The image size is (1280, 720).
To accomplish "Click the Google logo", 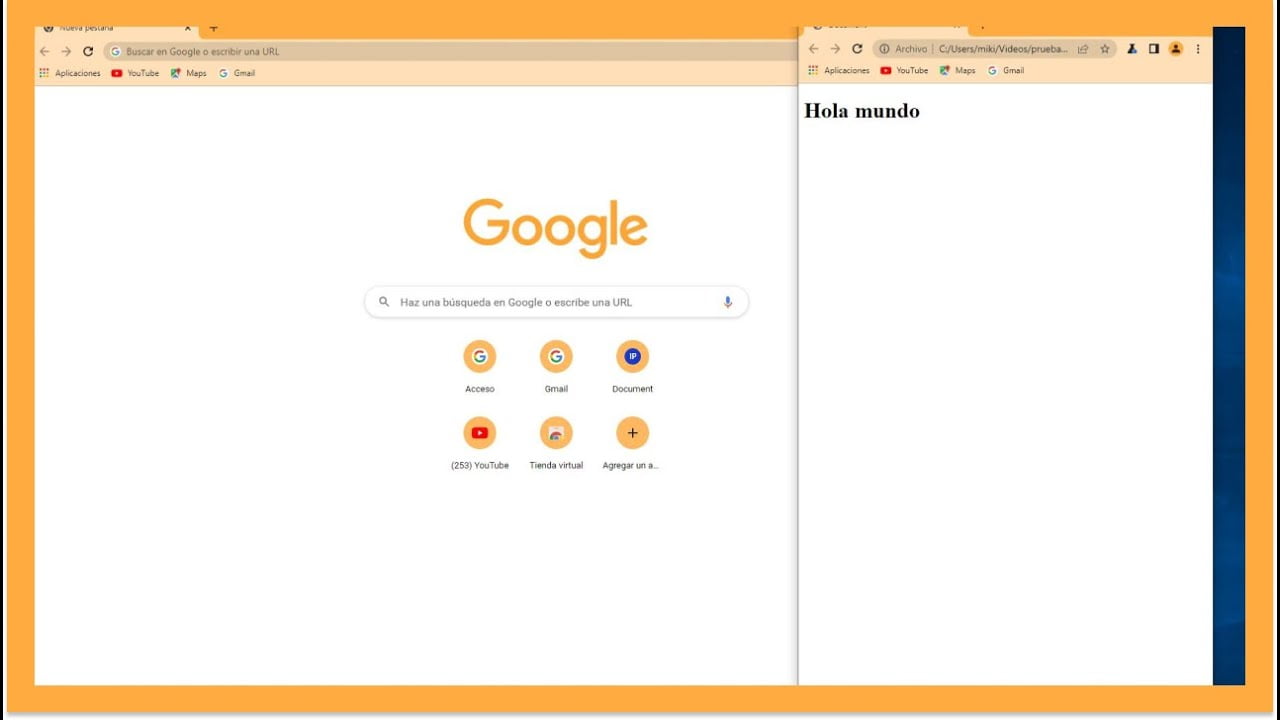I will coord(556,228).
